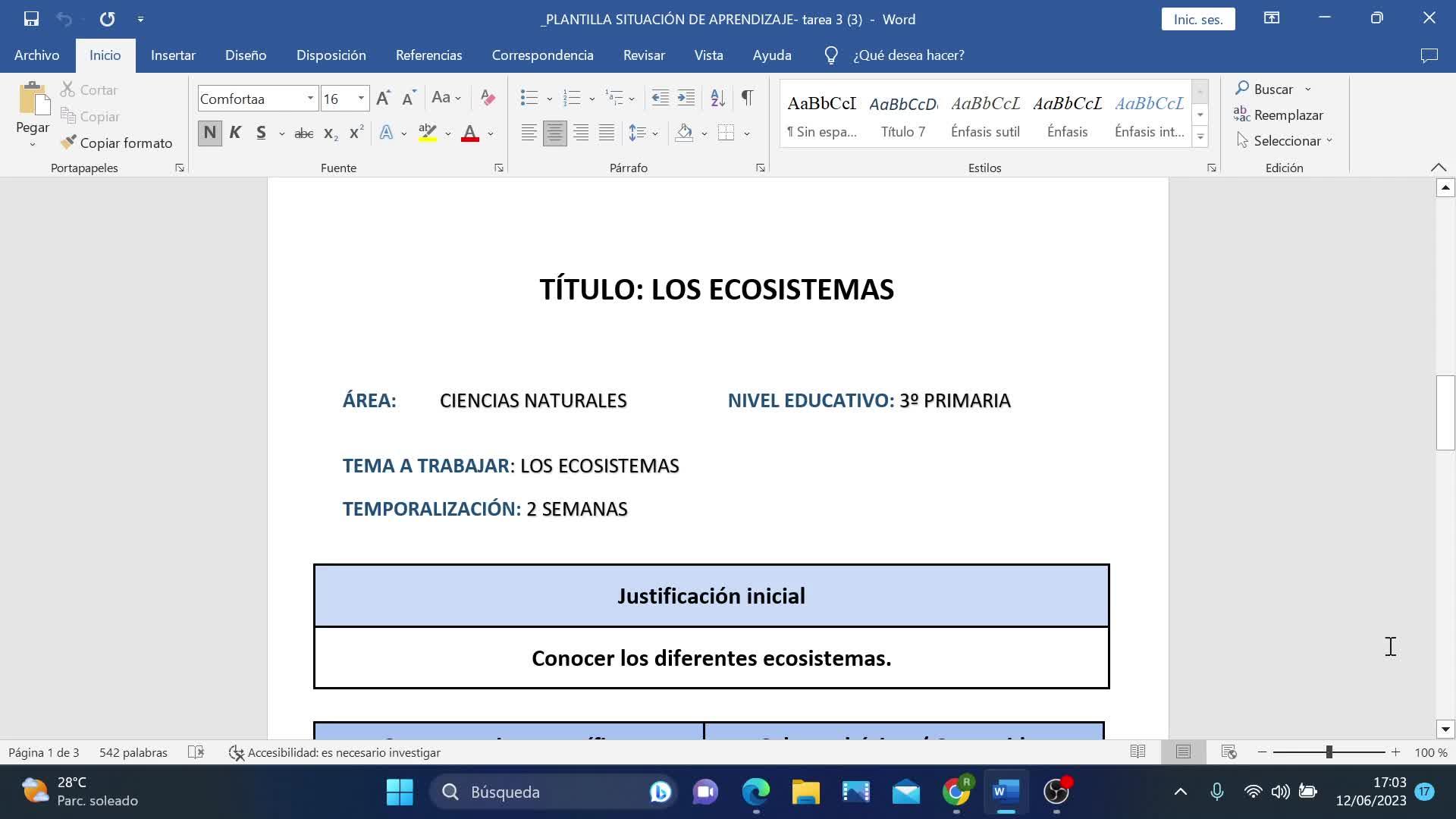Screen dimensions: 1456x819
Task: Click the Inic. ses. sign-in button
Action: pos(1197,19)
